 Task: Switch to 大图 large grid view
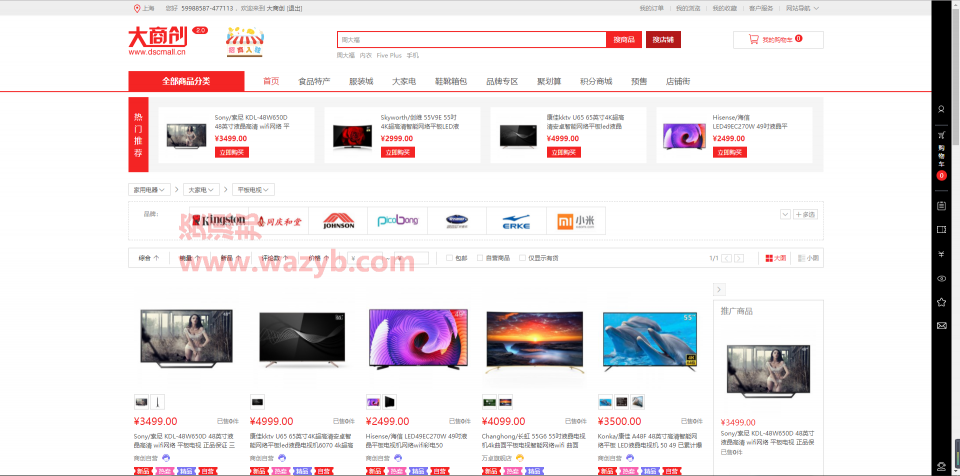pyautogui.click(x=776, y=259)
